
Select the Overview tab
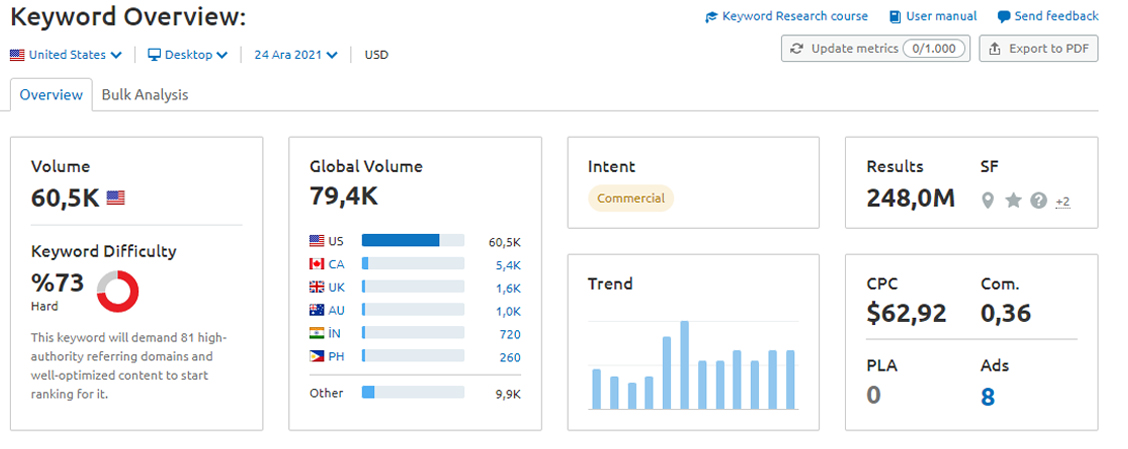[x=51, y=95]
